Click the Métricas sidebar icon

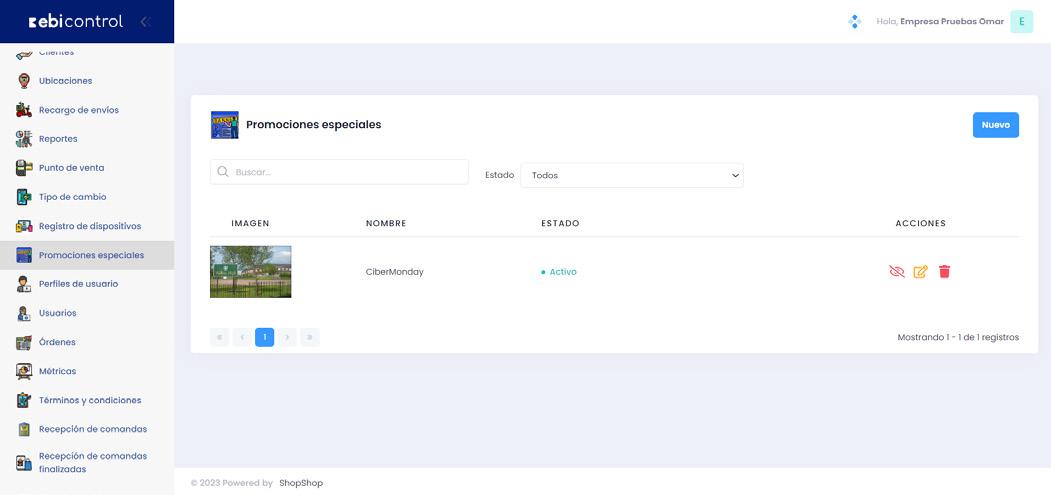coord(24,371)
